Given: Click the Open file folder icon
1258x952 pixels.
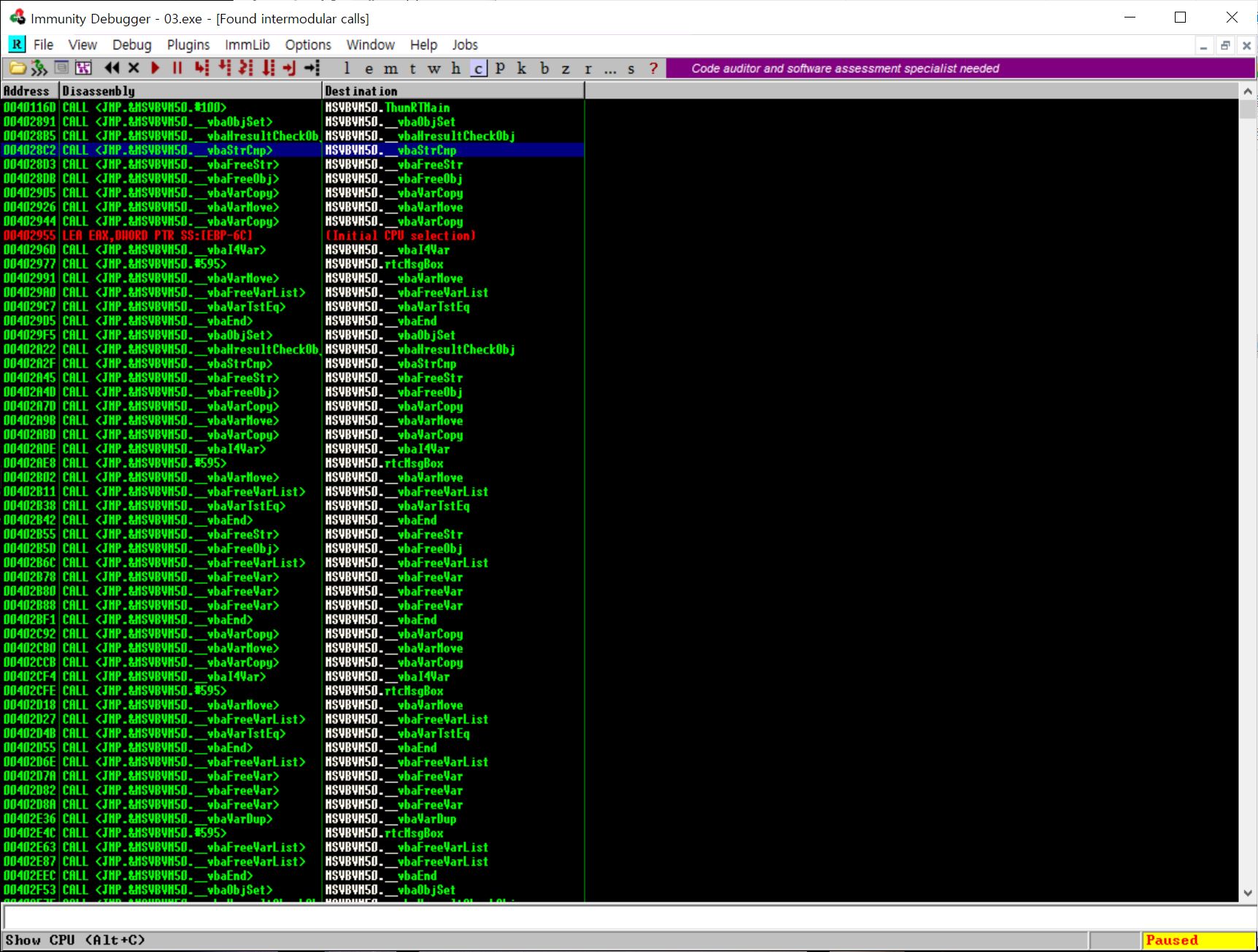Looking at the screenshot, I should pyautogui.click(x=18, y=69).
